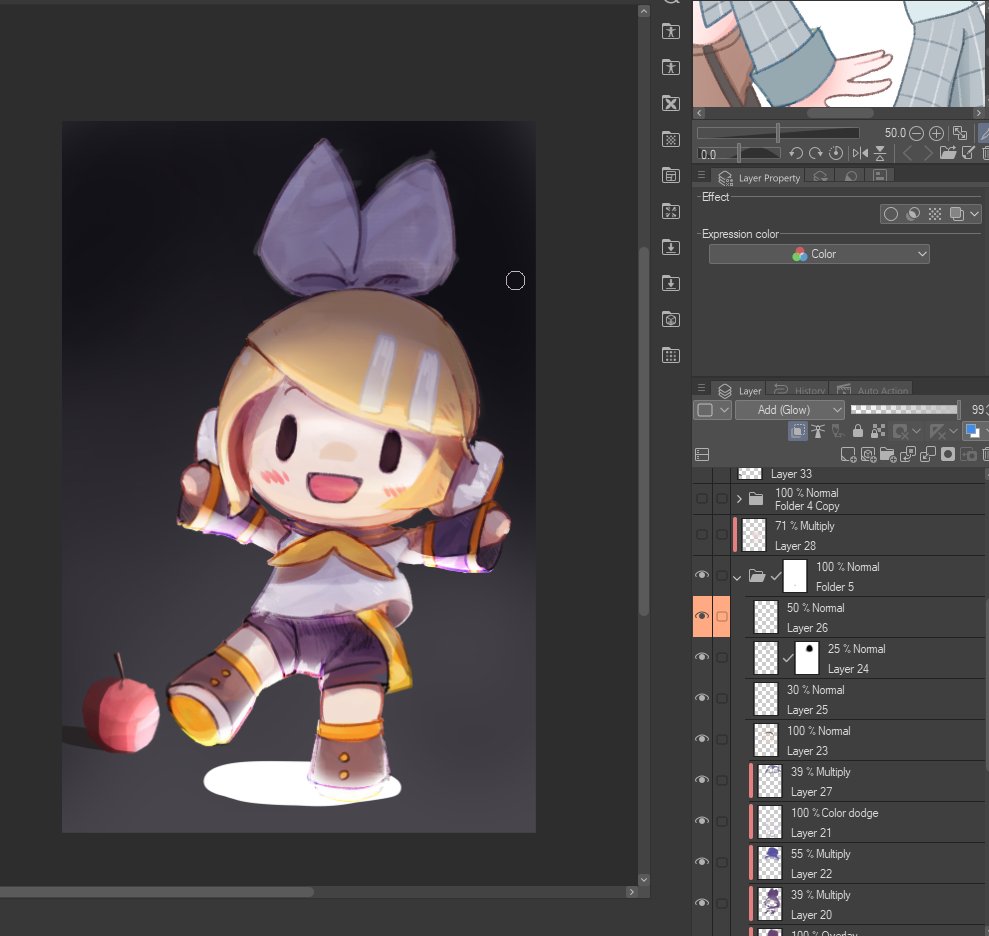Open the Expression color dropdown

click(819, 254)
